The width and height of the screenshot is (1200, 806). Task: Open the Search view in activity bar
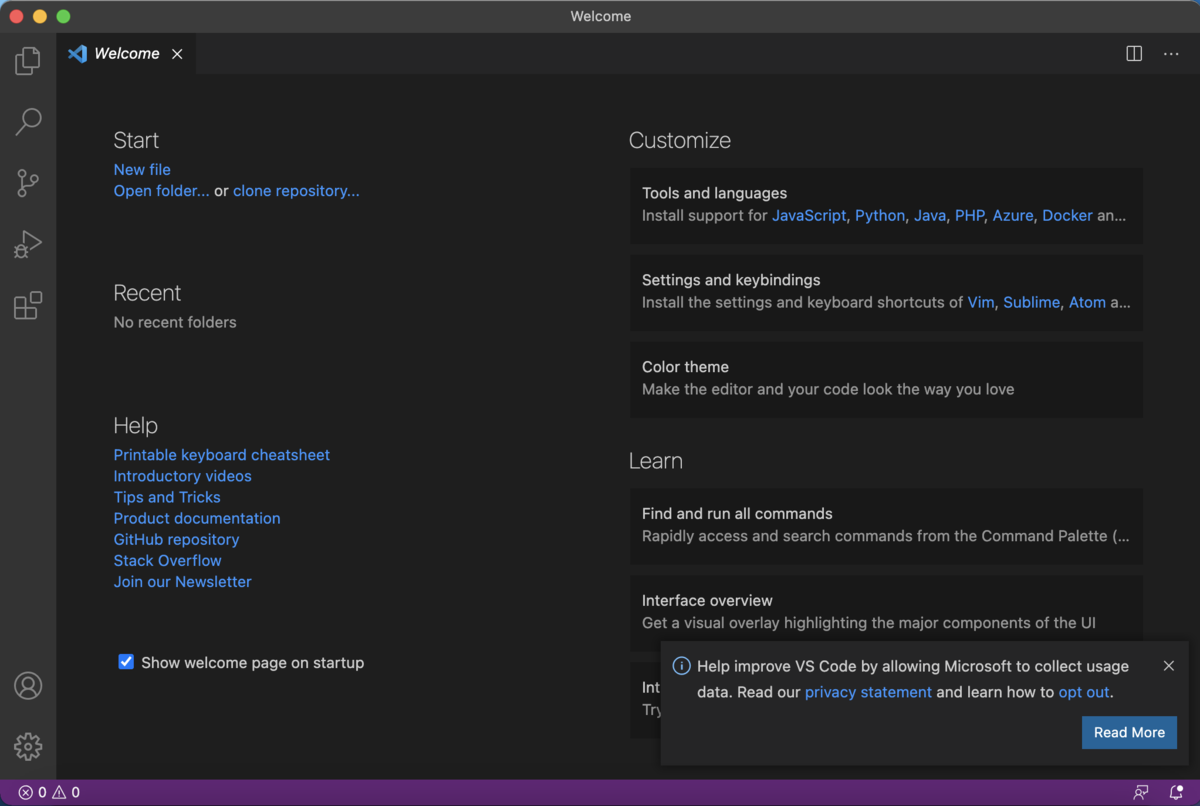point(28,122)
